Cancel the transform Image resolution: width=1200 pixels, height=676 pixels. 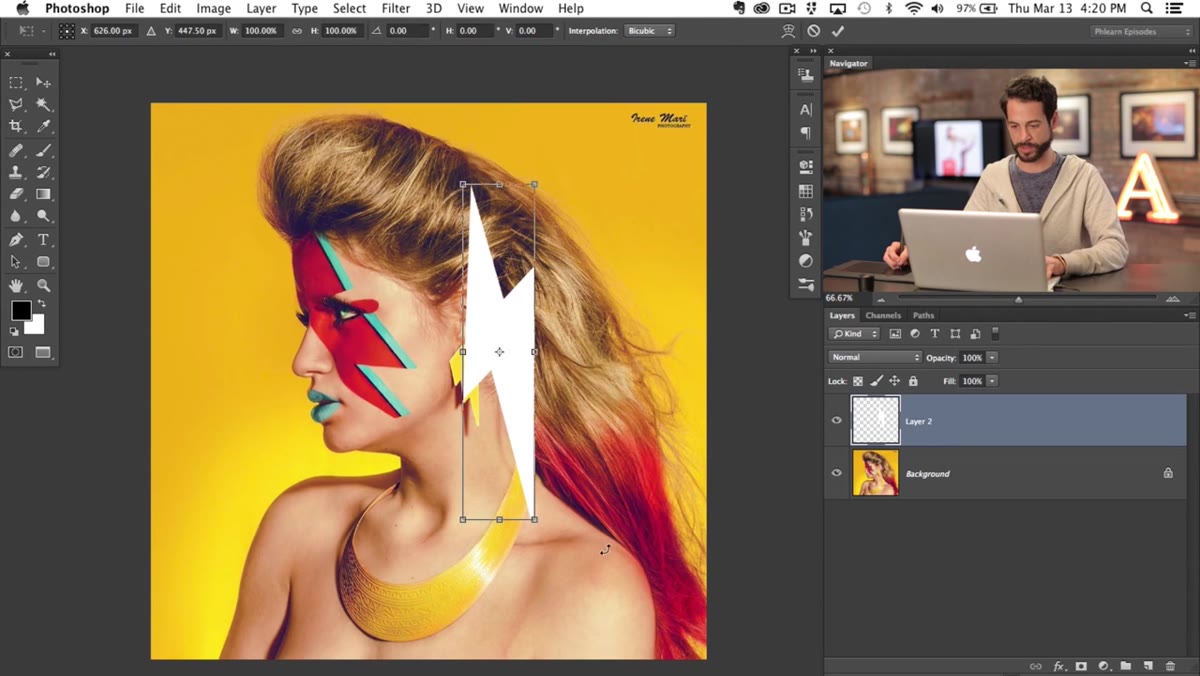(x=814, y=31)
